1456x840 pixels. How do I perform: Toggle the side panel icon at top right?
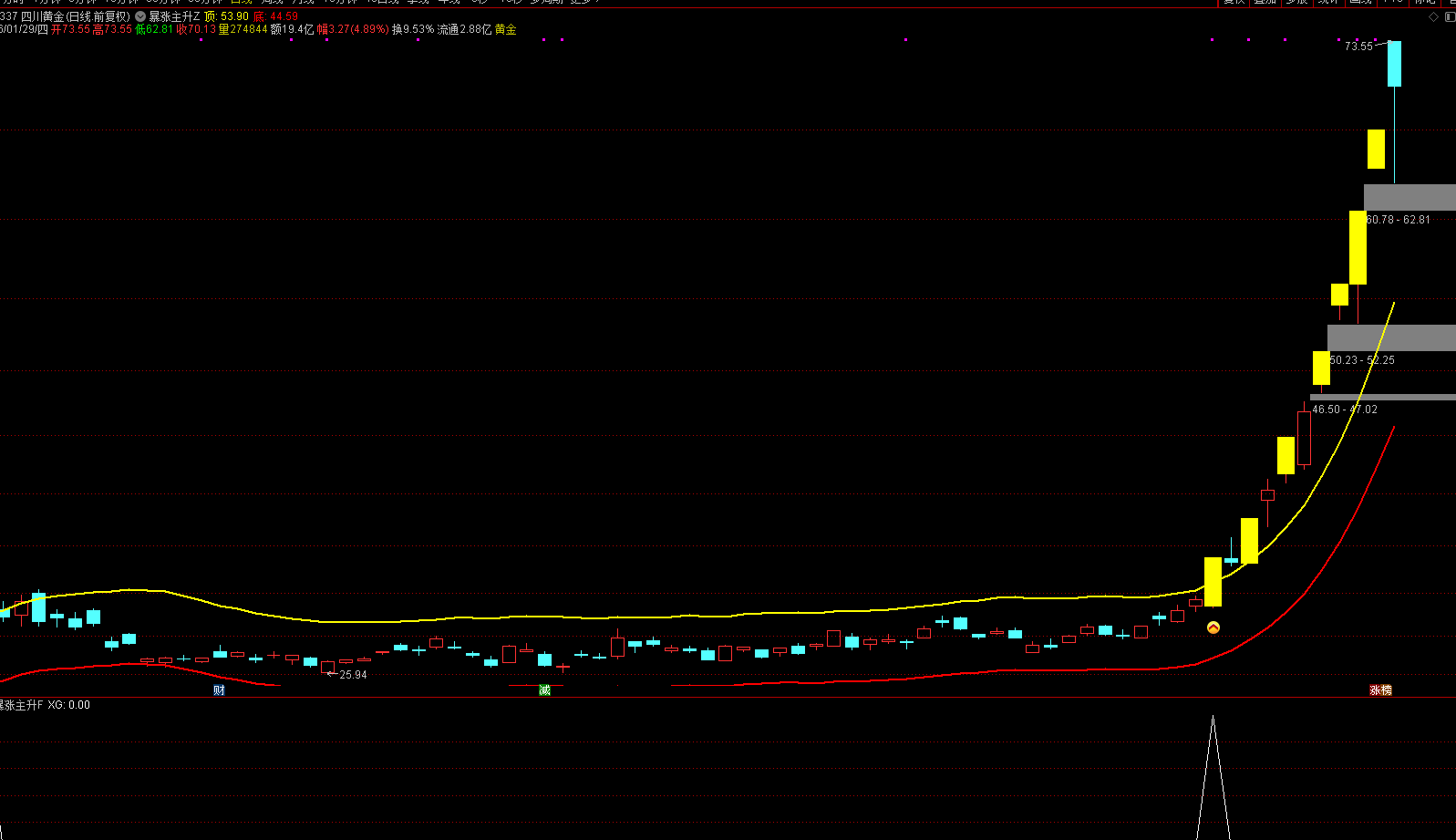[x=1451, y=16]
